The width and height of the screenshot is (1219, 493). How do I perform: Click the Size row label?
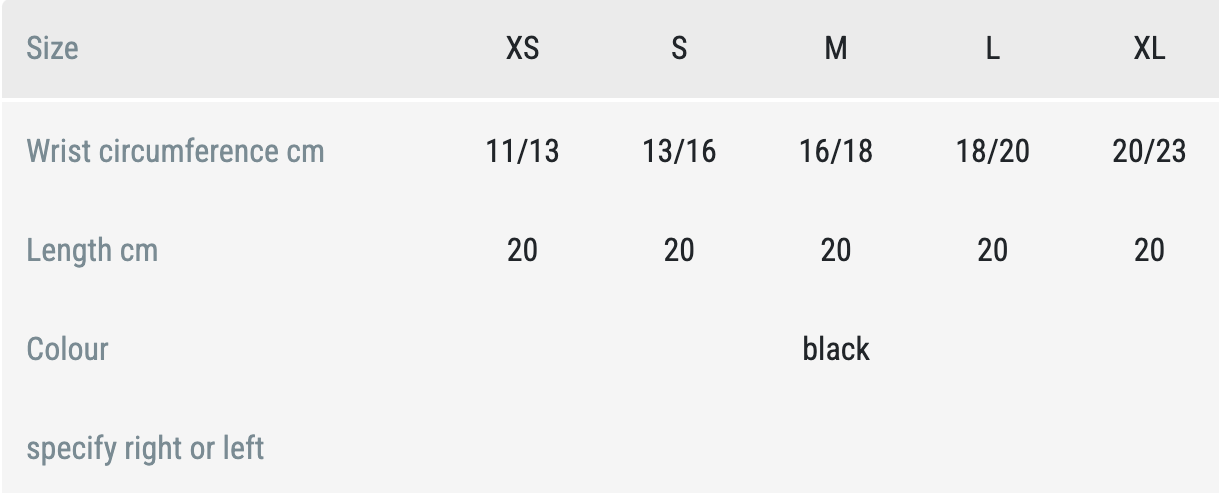coord(52,48)
